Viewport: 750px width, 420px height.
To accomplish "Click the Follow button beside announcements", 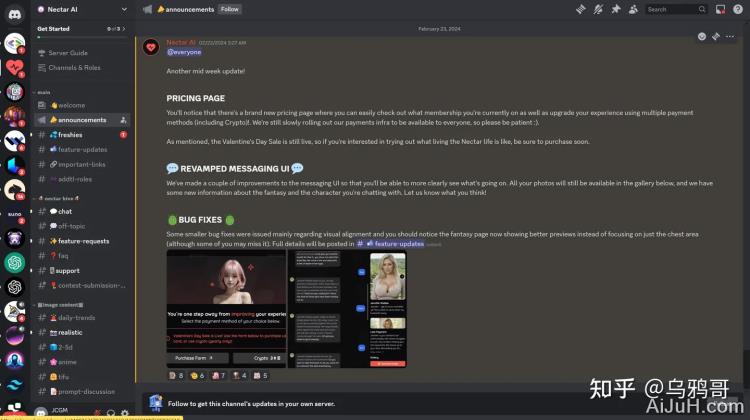I will (230, 9).
